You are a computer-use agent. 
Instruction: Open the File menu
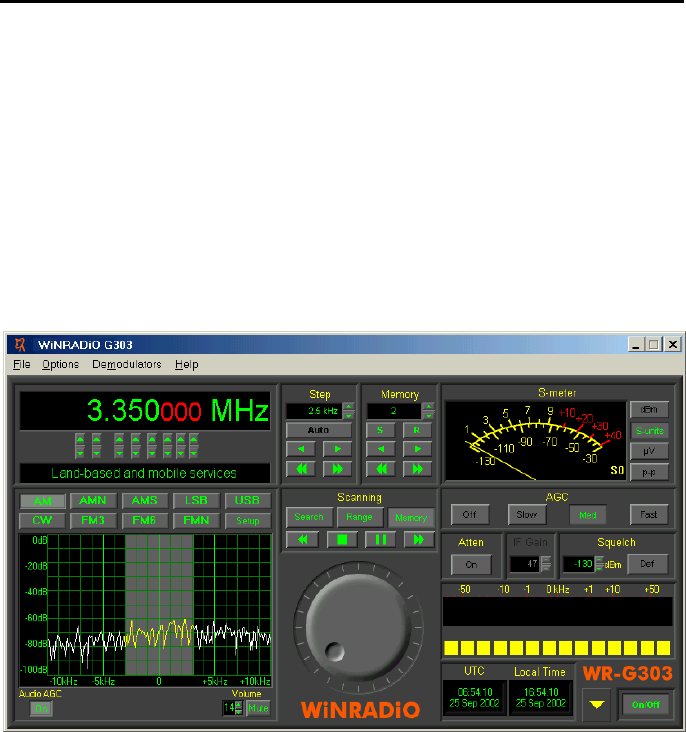[x=21, y=364]
